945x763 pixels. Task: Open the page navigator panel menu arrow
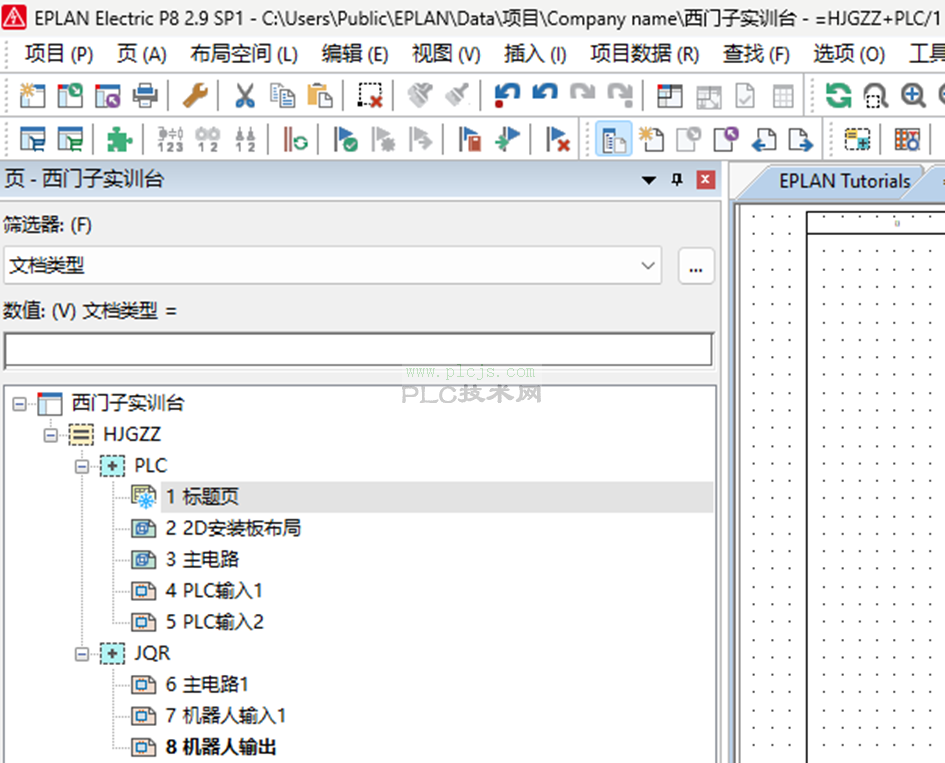[x=648, y=180]
